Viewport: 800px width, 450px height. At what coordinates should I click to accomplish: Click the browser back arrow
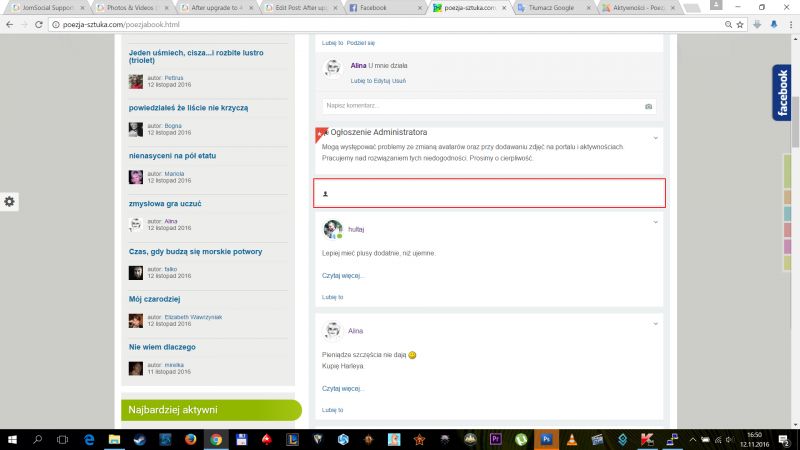9,23
